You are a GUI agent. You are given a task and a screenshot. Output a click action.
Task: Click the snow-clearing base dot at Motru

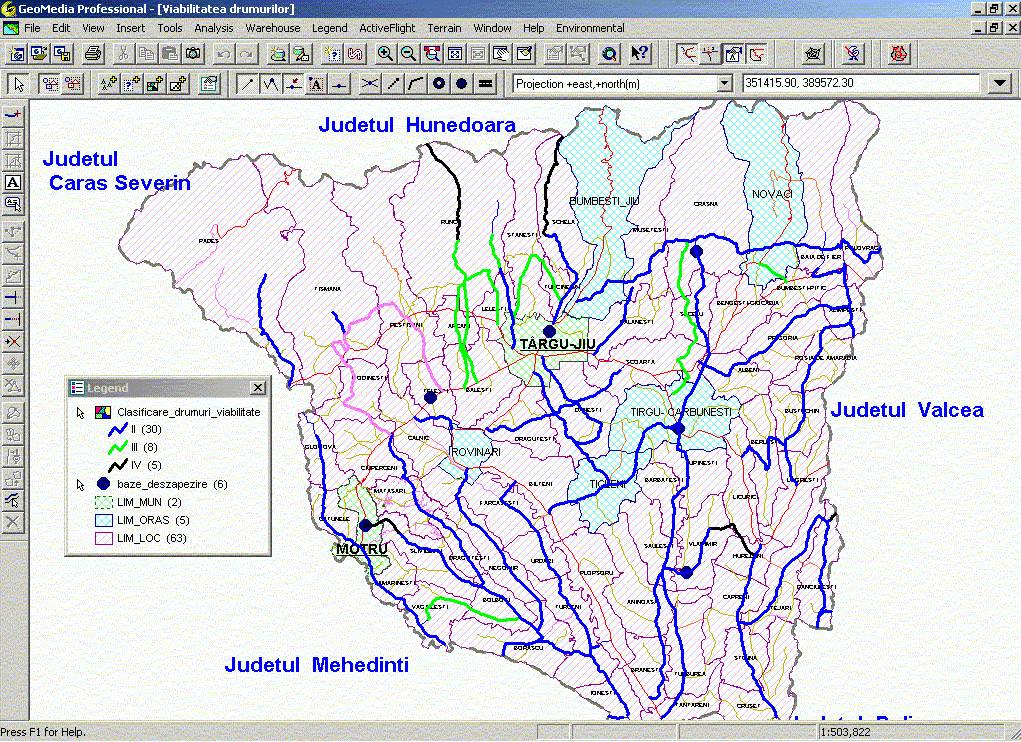point(366,525)
